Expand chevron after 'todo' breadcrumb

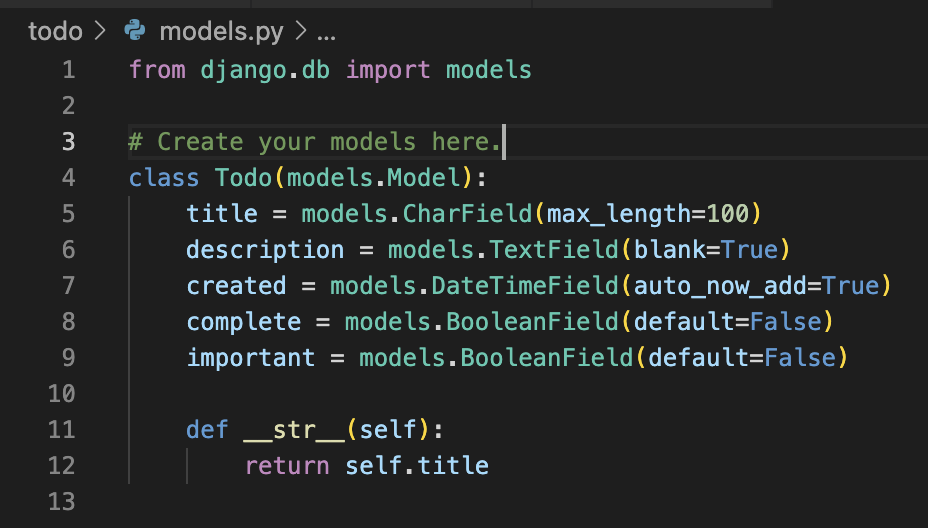[101, 31]
